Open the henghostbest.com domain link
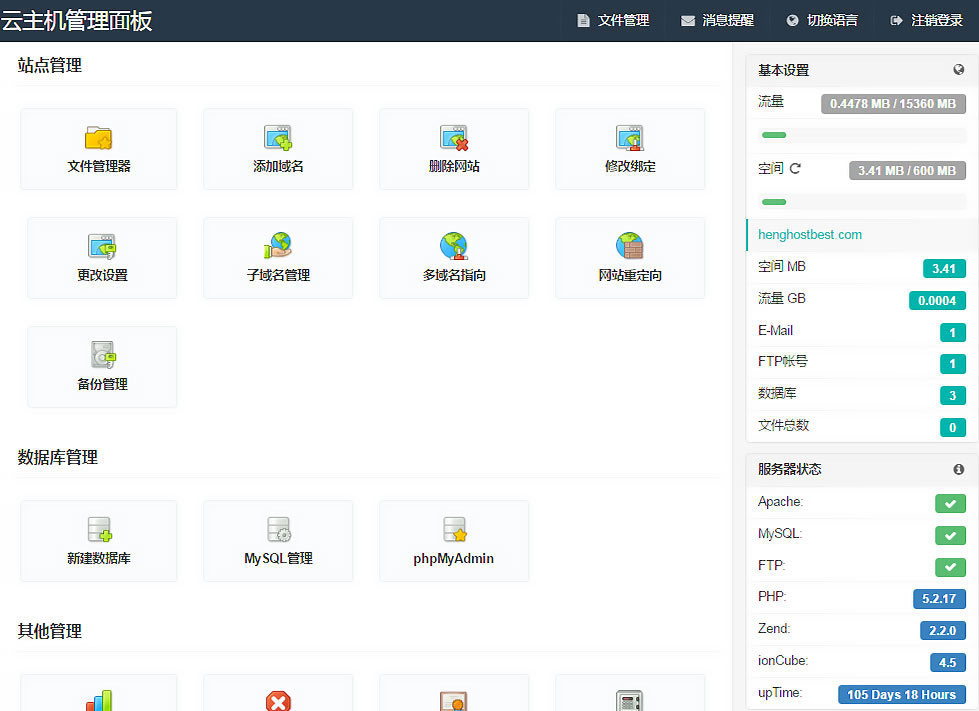The width and height of the screenshot is (979, 711). coord(810,235)
